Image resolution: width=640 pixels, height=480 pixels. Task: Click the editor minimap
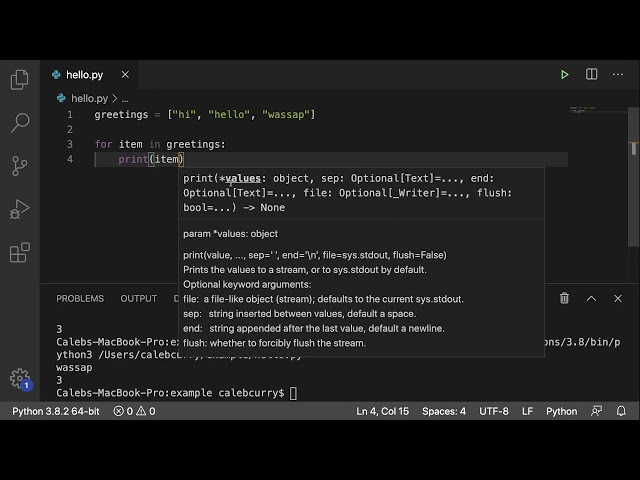(x=598, y=109)
